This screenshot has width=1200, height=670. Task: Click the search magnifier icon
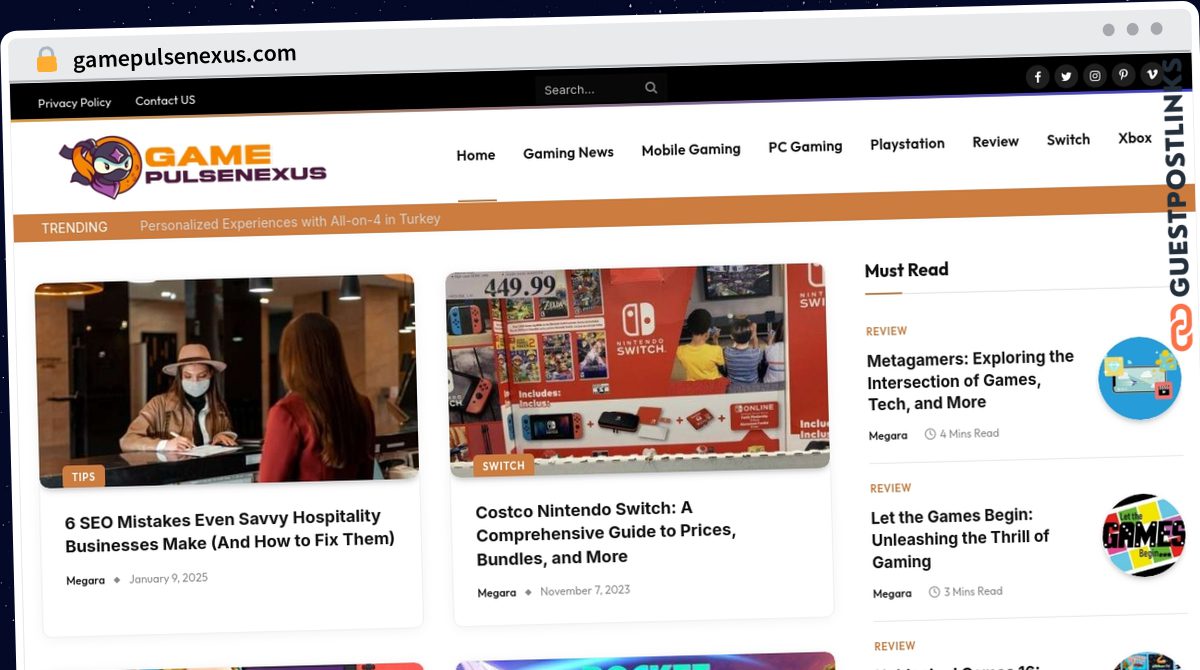coord(651,88)
